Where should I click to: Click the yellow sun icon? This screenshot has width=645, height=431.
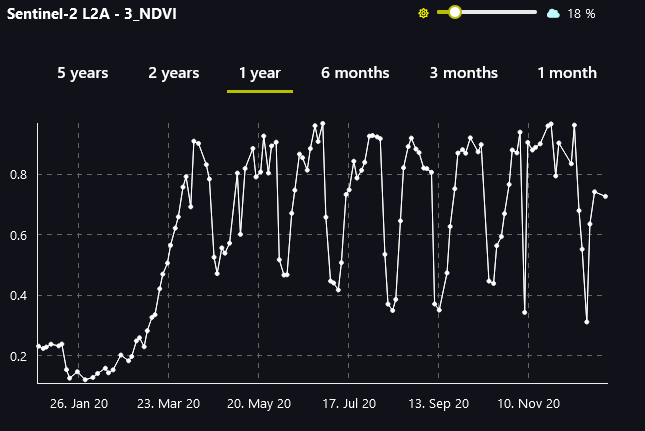(x=423, y=14)
